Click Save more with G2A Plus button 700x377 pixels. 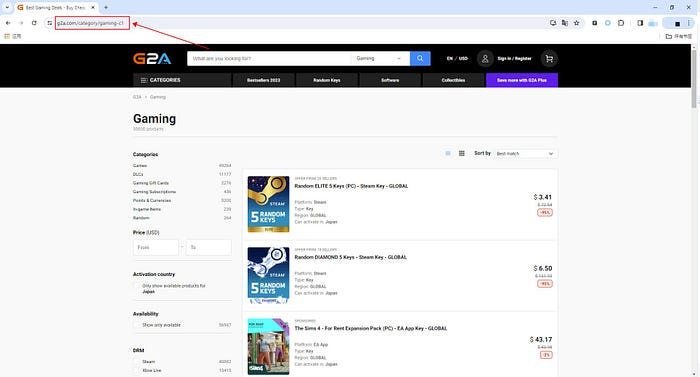(x=522, y=80)
